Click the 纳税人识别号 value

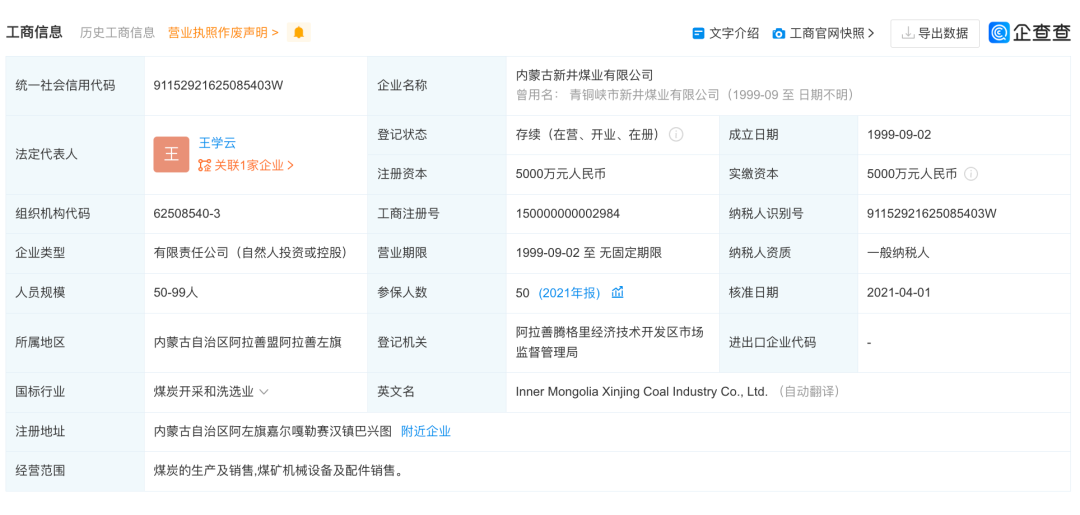pyautogui.click(x=931, y=213)
